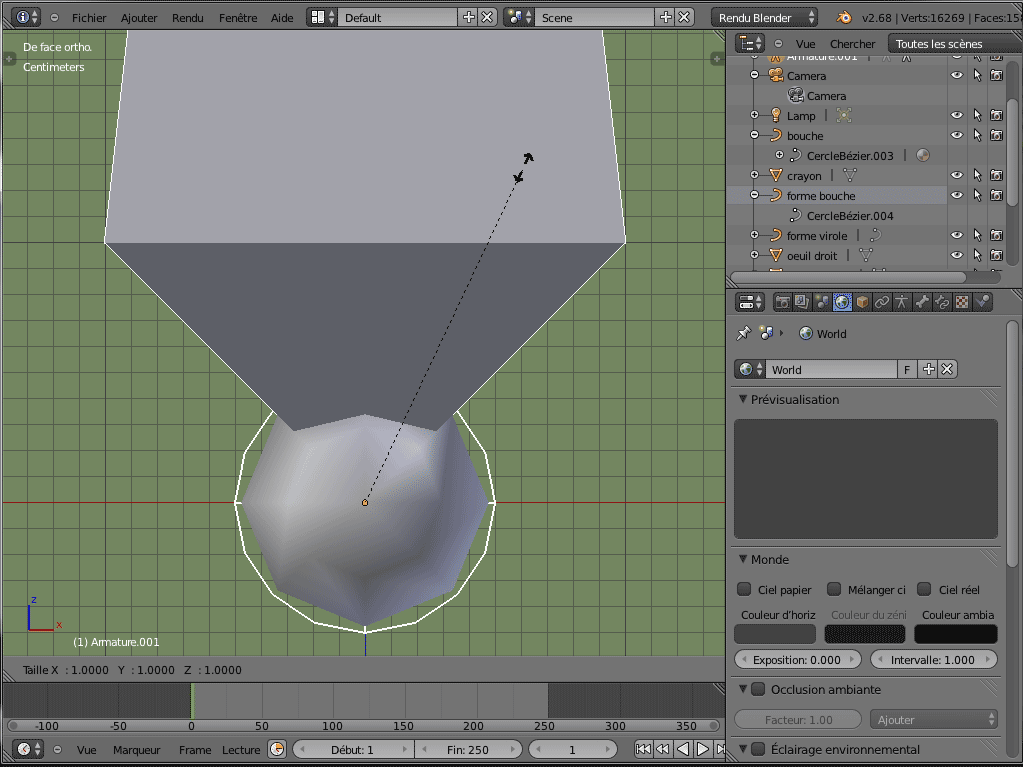The height and width of the screenshot is (767, 1023).
Task: Add a new scene with the plus icon
Action: coord(665,18)
